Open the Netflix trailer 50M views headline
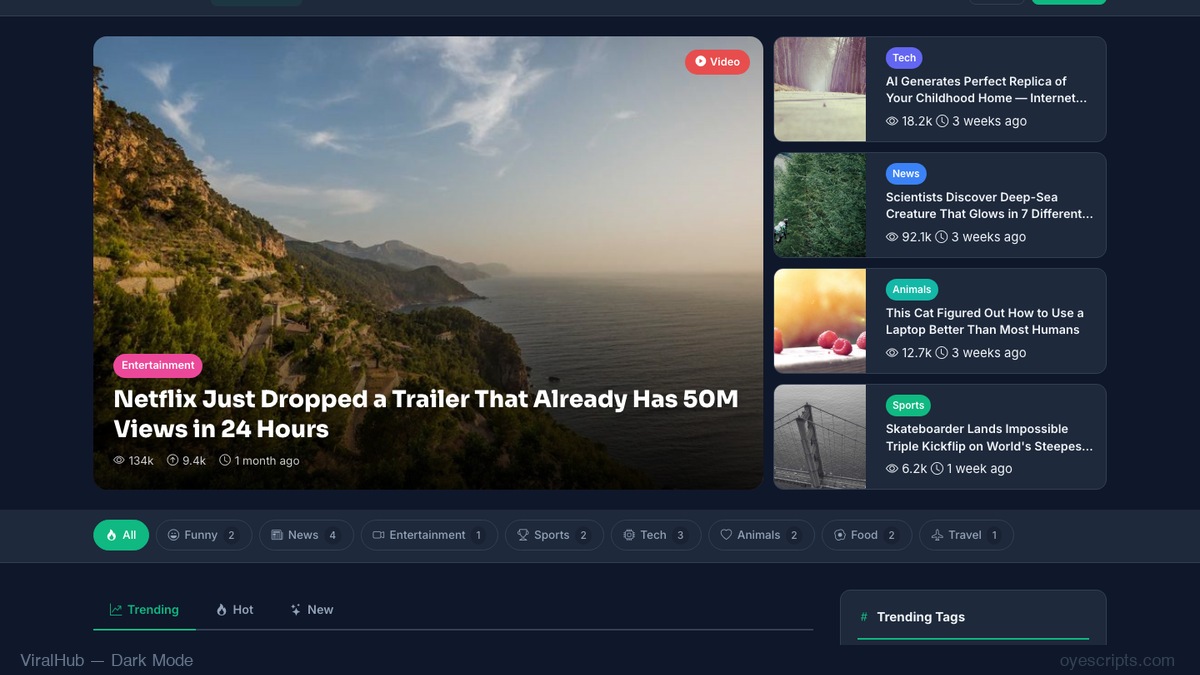This screenshot has height=675, width=1200. (426, 414)
